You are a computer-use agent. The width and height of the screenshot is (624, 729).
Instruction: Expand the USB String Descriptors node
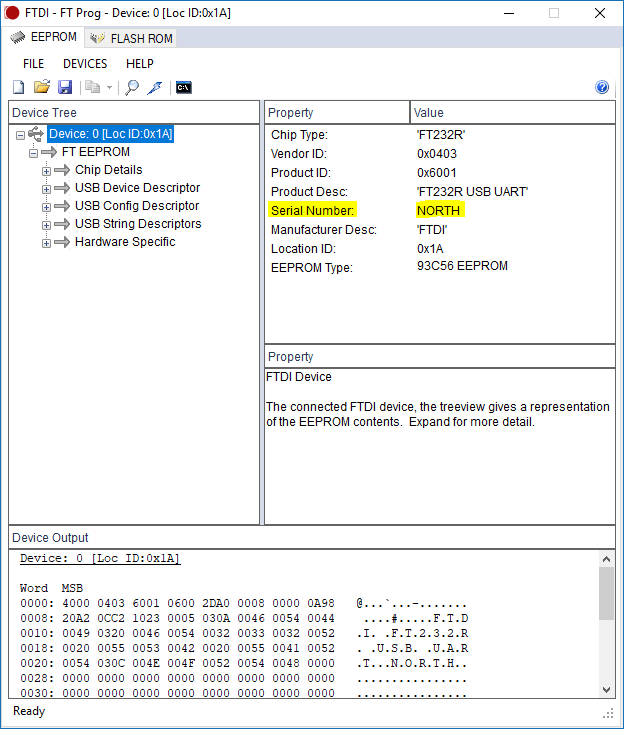click(x=46, y=225)
